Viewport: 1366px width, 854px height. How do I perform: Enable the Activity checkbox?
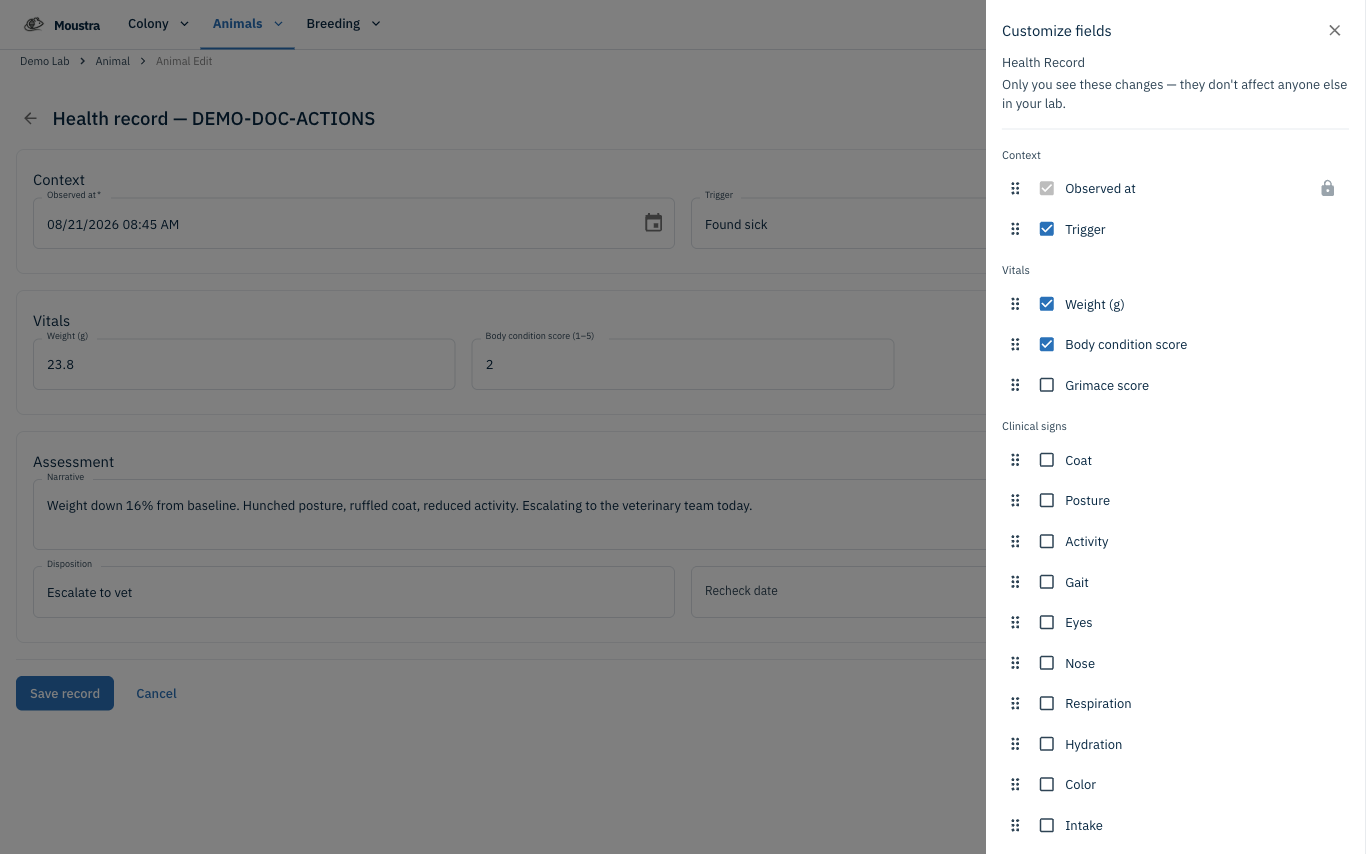point(1046,541)
